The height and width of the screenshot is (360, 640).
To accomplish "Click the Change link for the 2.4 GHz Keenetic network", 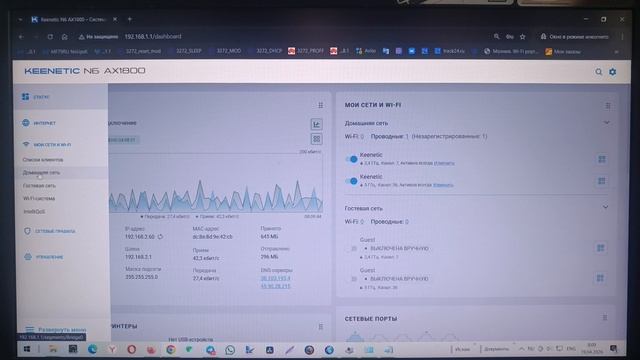I will (444, 163).
